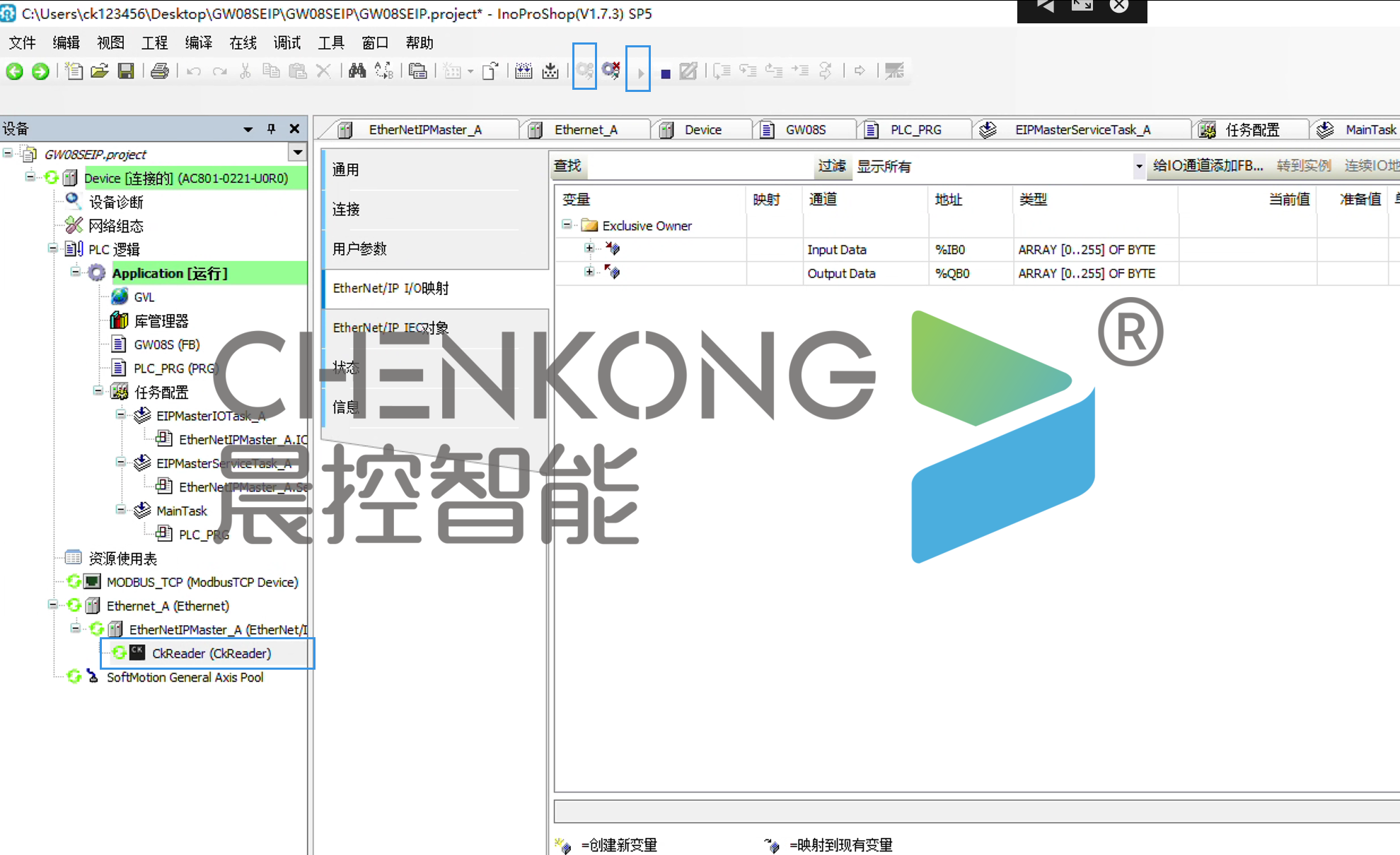Expand the Output Data row
This screenshot has height=855, width=1400.
(589, 272)
